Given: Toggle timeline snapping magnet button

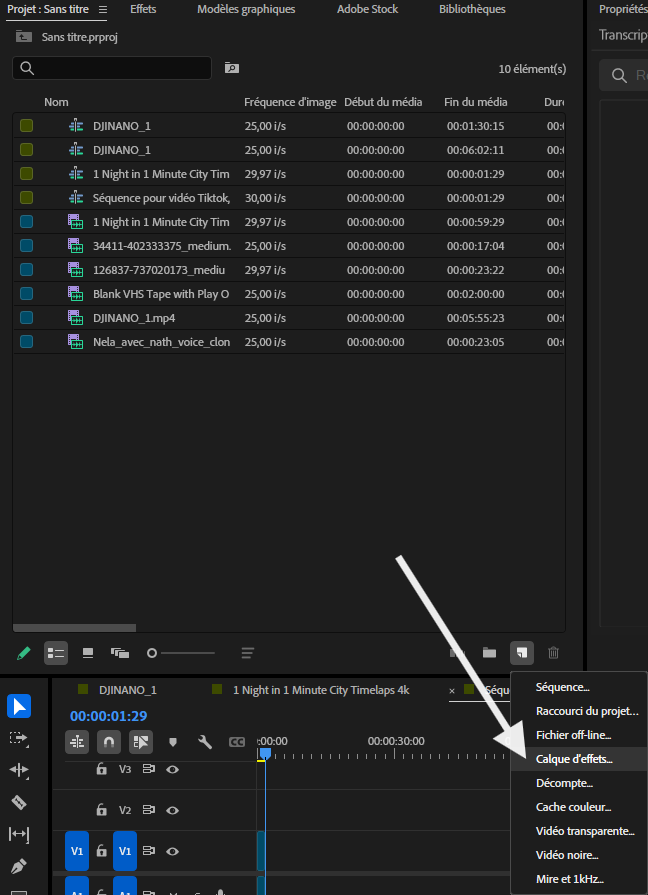Looking at the screenshot, I should tap(109, 741).
